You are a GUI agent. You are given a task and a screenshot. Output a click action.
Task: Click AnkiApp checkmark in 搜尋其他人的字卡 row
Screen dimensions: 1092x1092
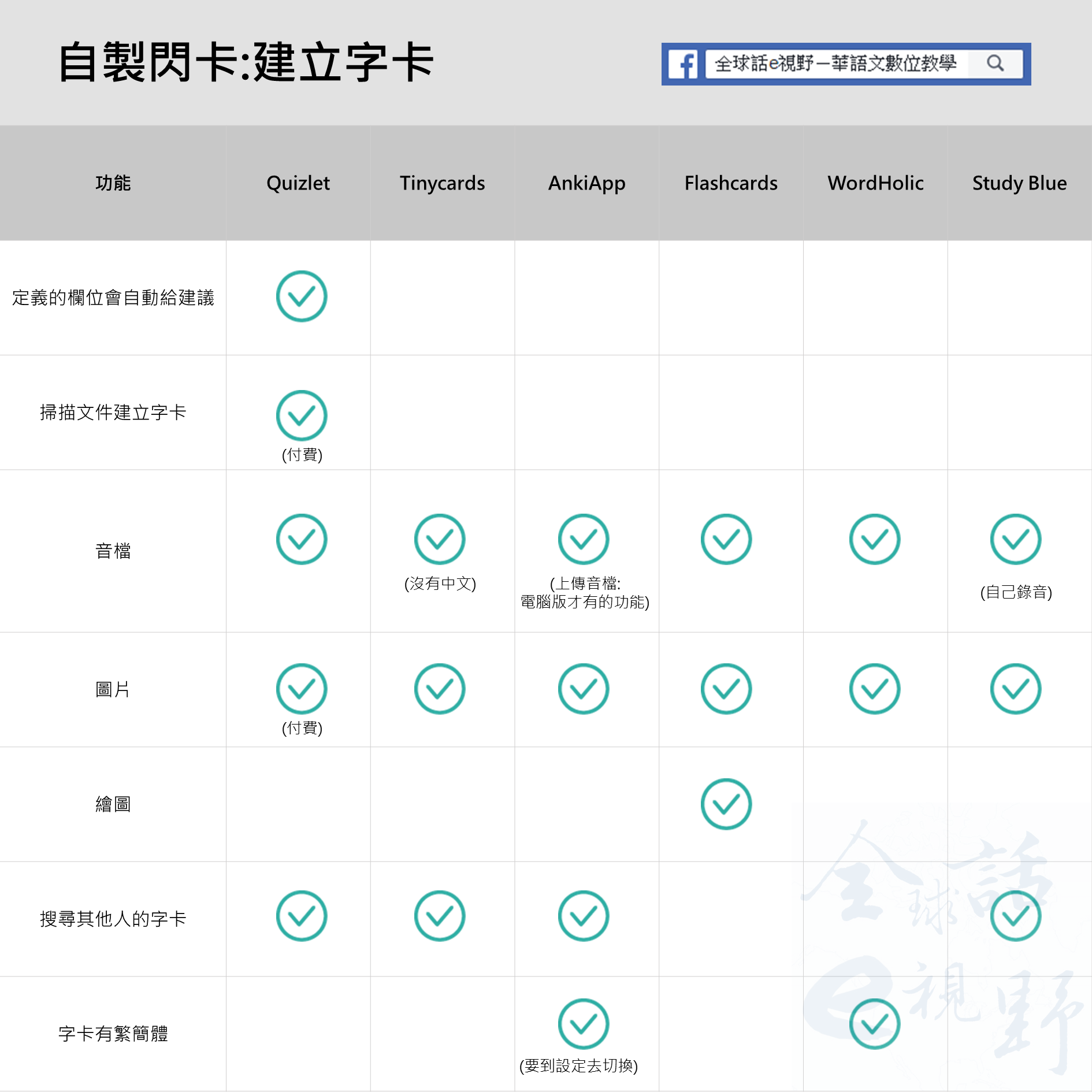584,916
